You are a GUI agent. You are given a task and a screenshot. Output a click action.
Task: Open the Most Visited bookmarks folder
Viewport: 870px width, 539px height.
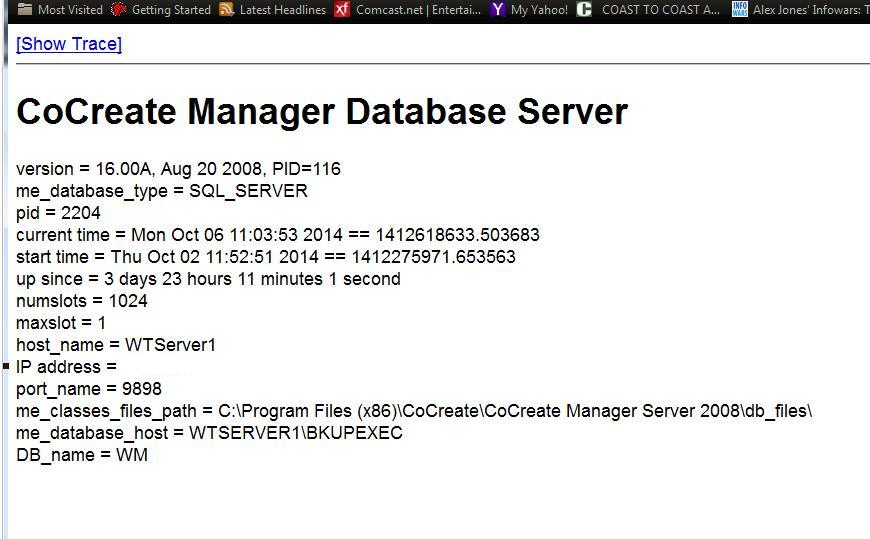click(x=60, y=9)
